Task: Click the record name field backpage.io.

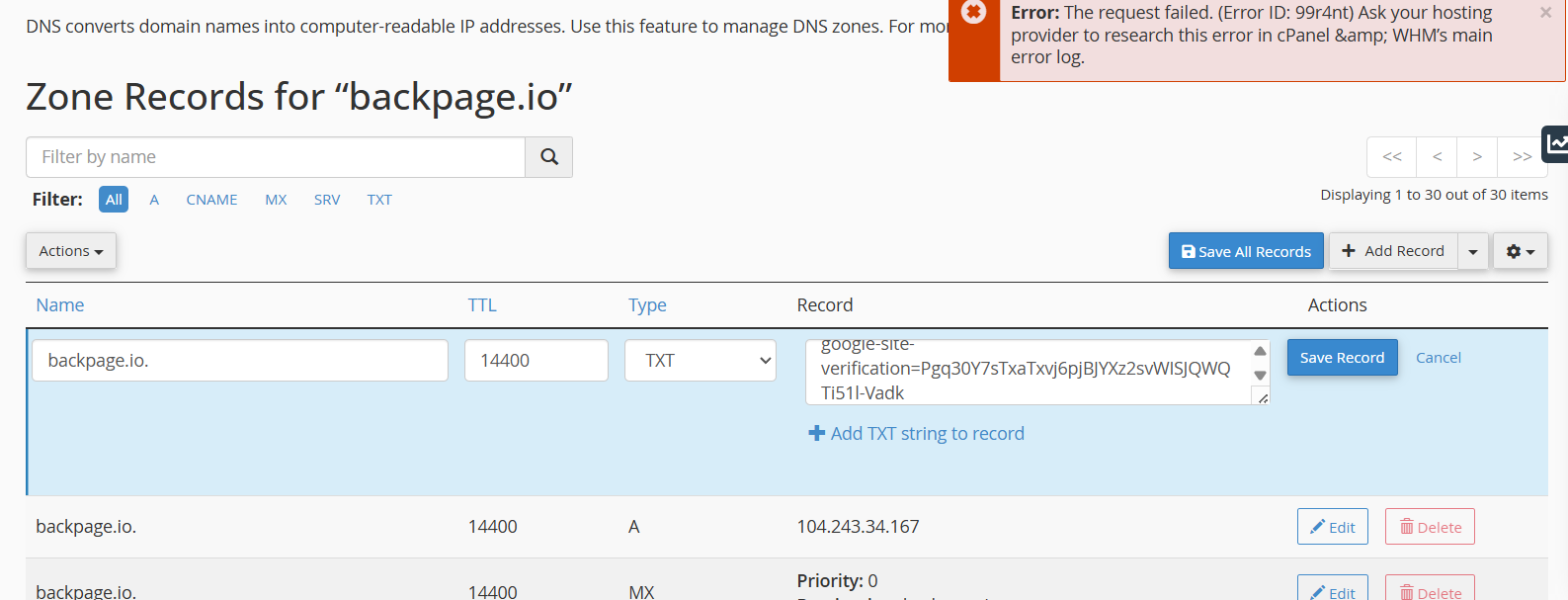Action: pyautogui.click(x=240, y=361)
